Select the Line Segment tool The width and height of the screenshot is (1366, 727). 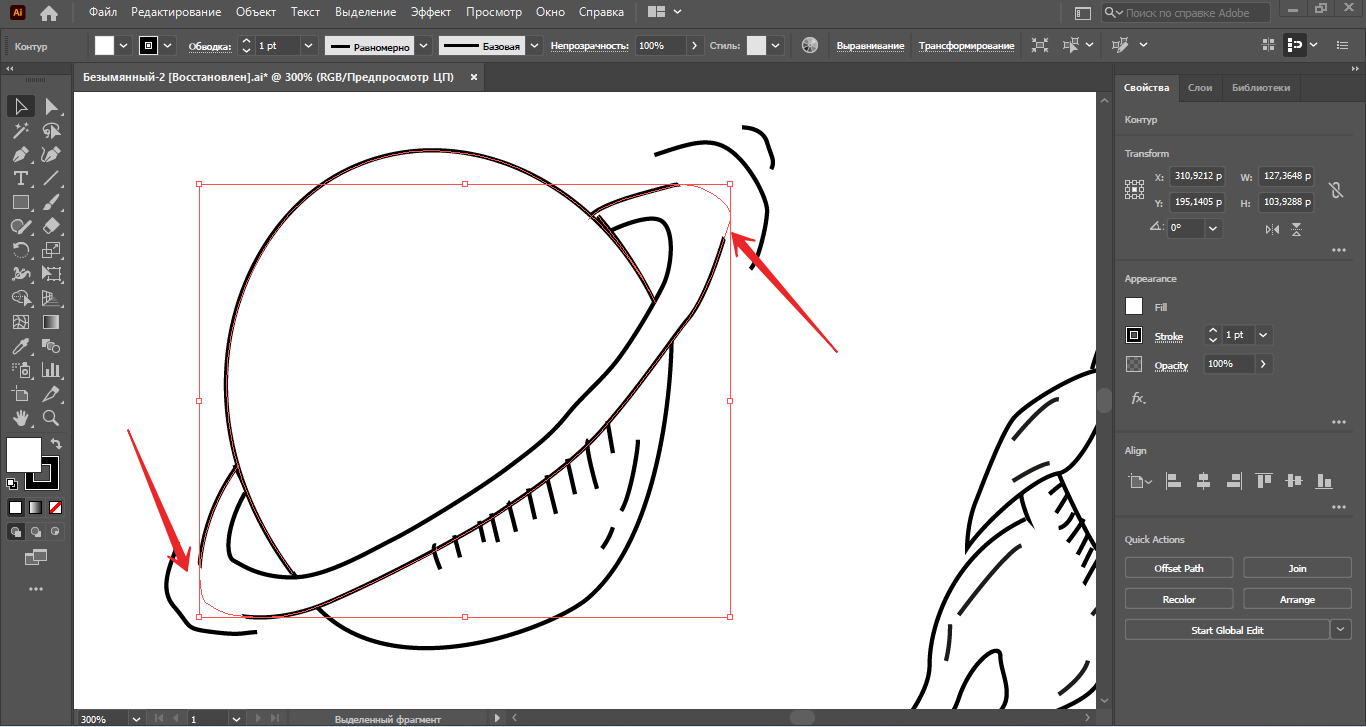[x=51, y=178]
